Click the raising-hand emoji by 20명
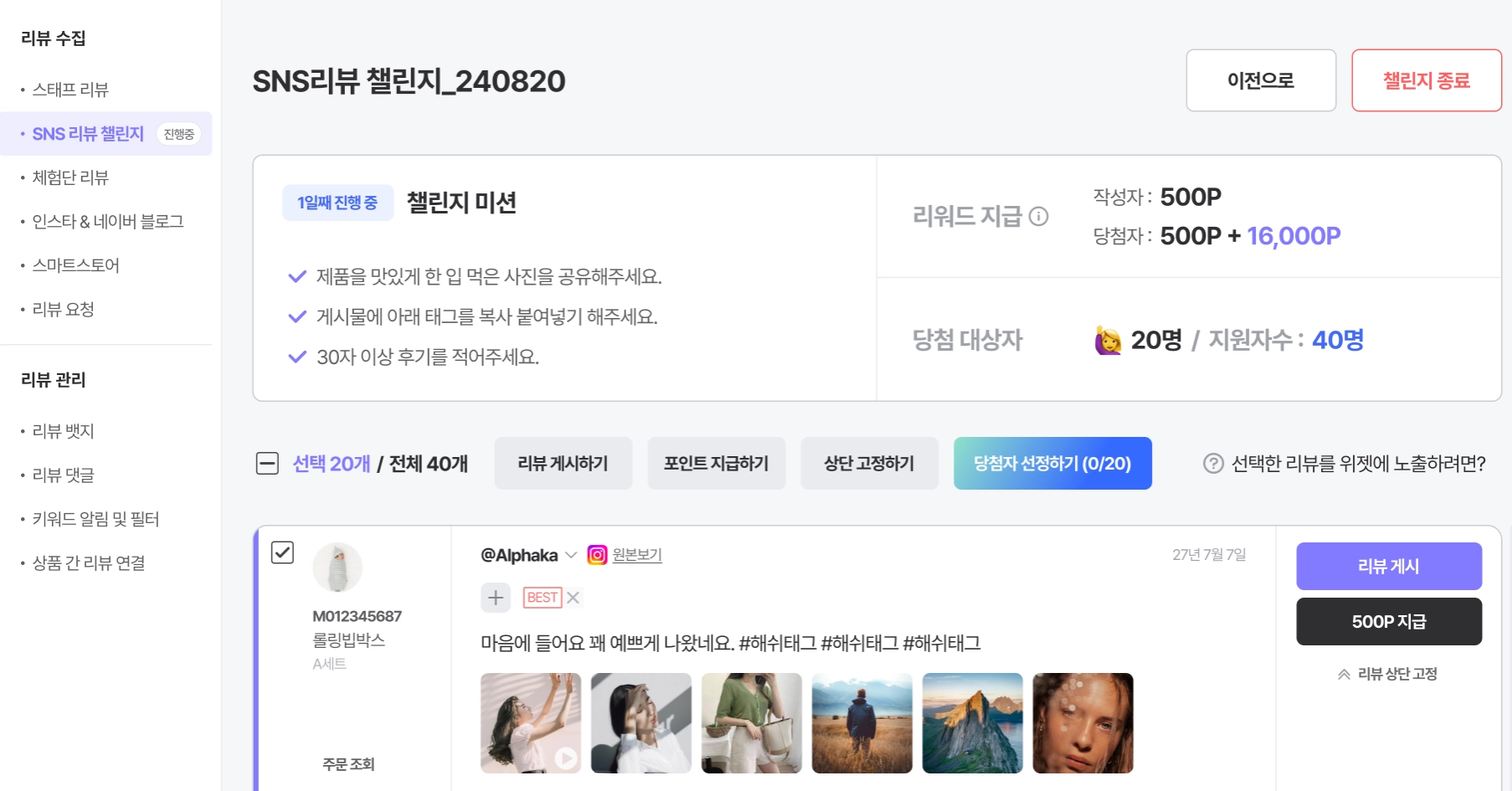Screen dimensions: 1512x791 pos(1108,340)
